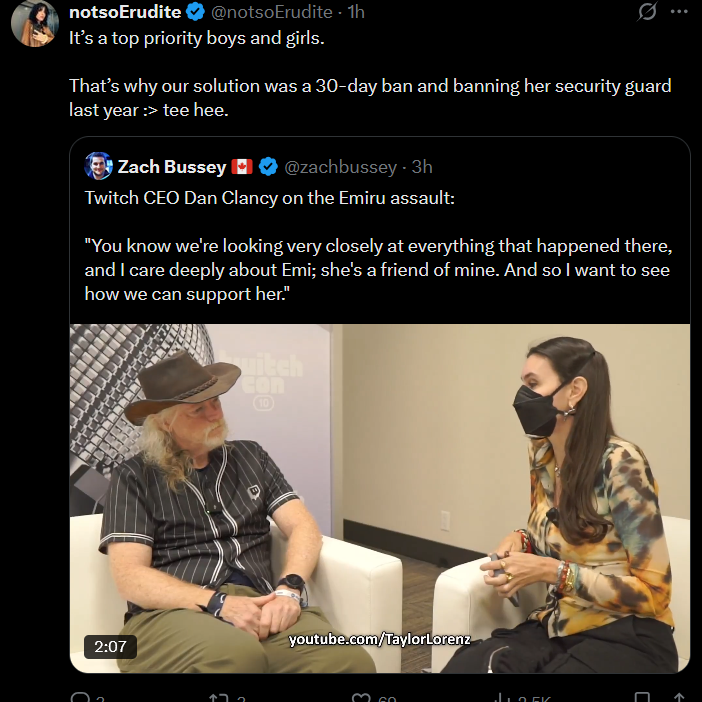Click the @notsoErudite handle

(271, 12)
